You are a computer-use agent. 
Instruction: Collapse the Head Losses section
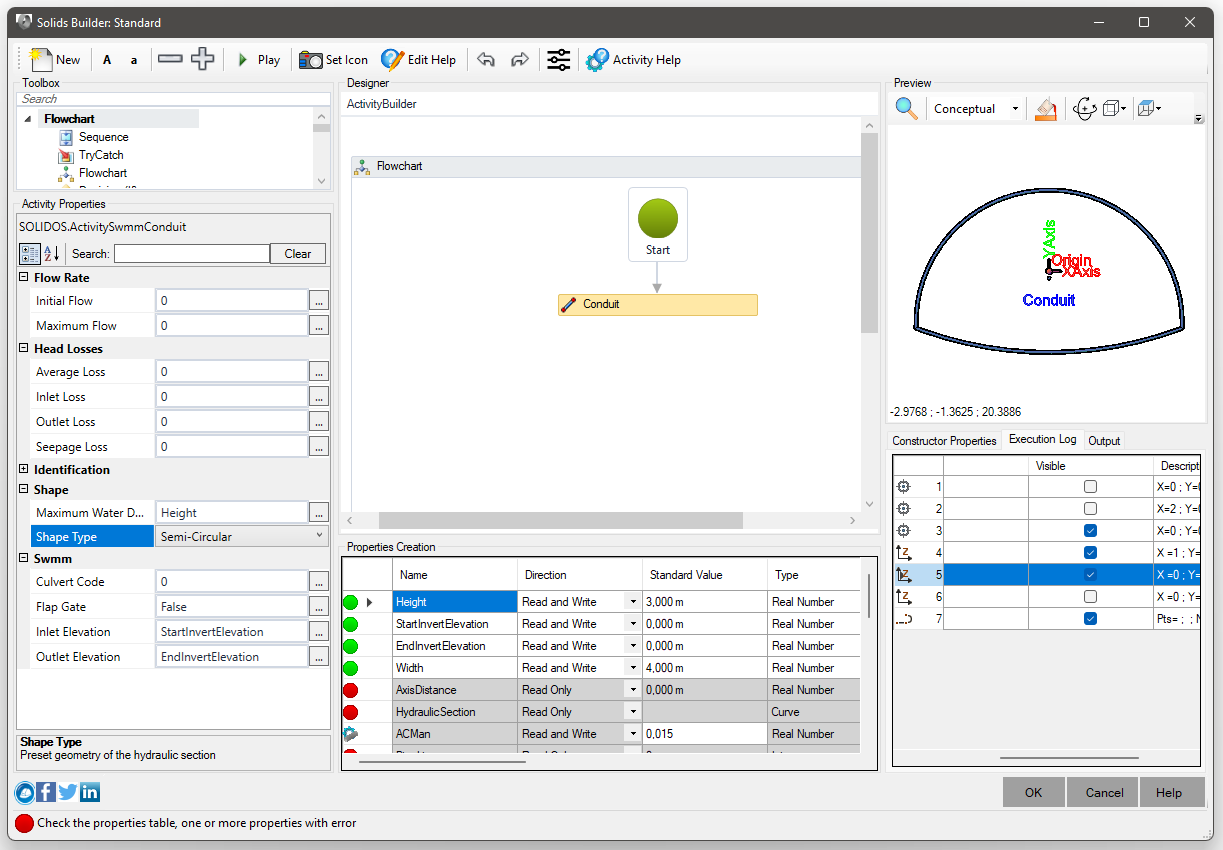24,349
